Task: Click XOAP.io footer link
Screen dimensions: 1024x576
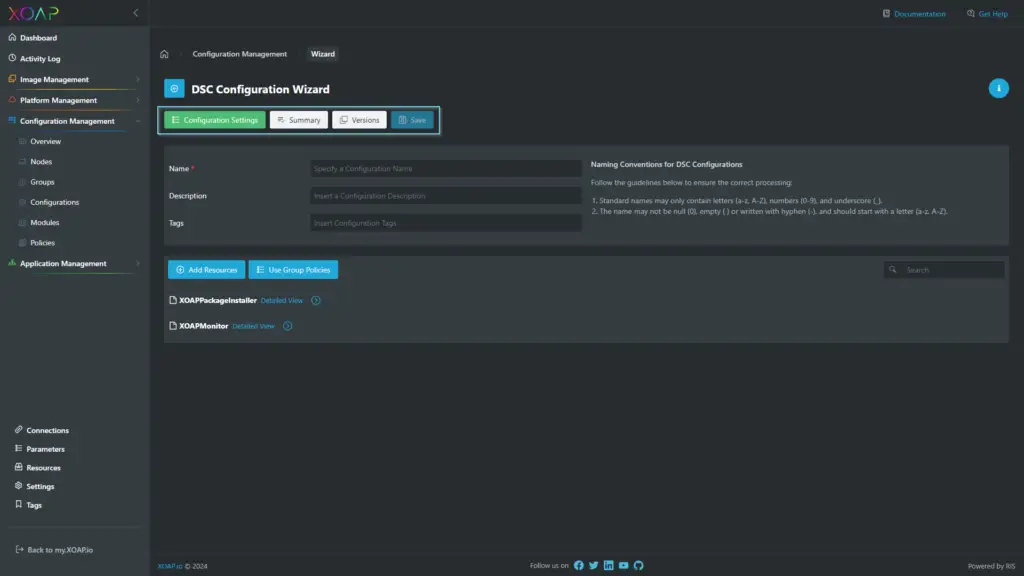Action: click(170, 566)
